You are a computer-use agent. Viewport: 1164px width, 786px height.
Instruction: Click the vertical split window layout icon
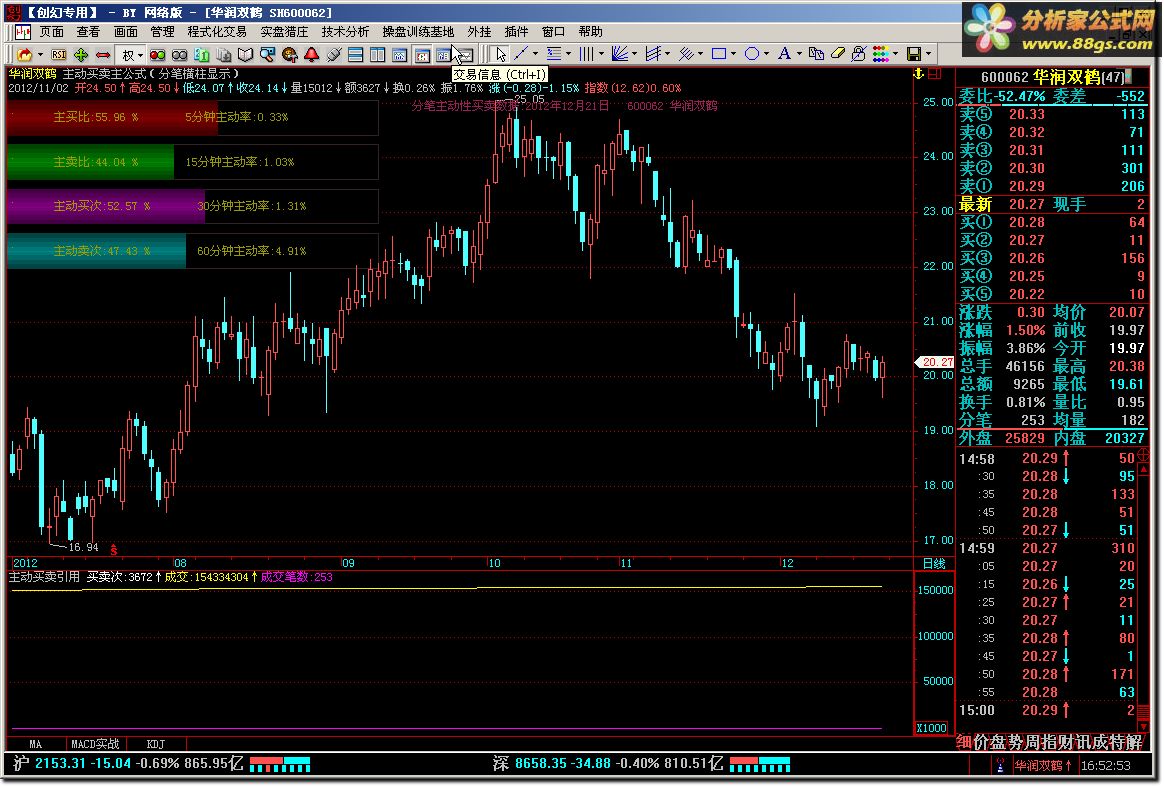point(377,54)
